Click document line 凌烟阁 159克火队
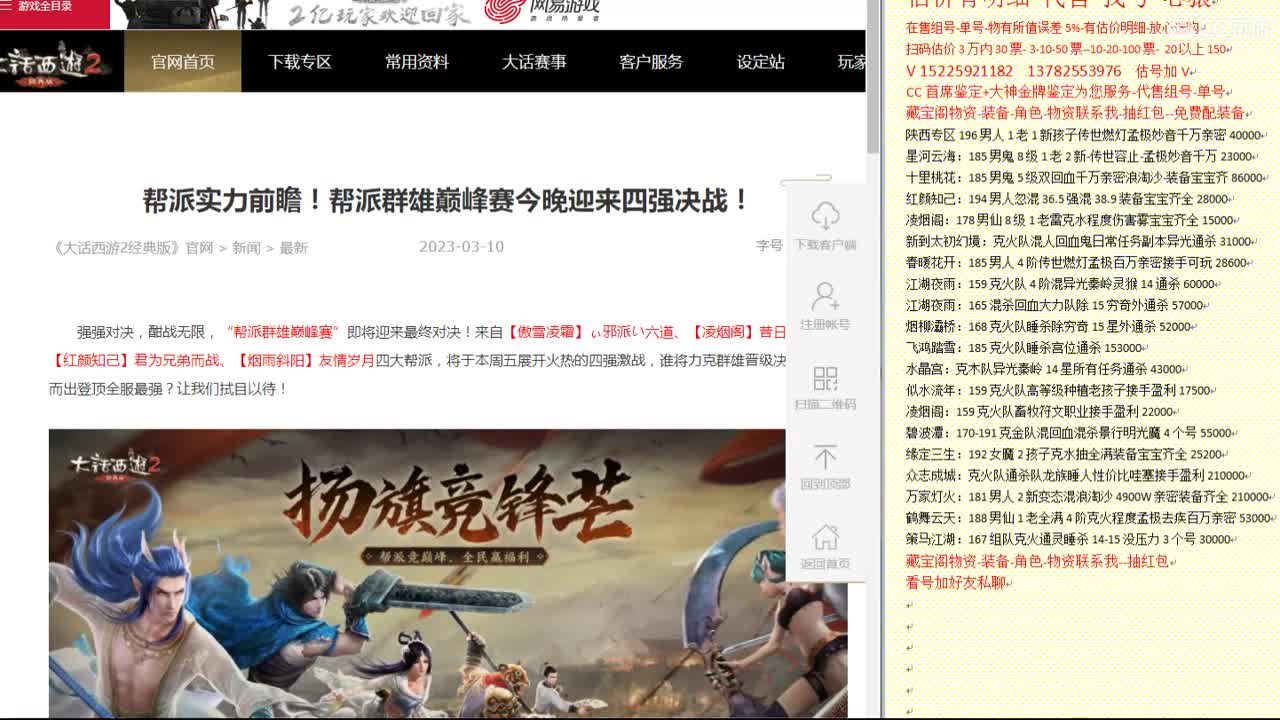1280x720 pixels. click(1041, 411)
